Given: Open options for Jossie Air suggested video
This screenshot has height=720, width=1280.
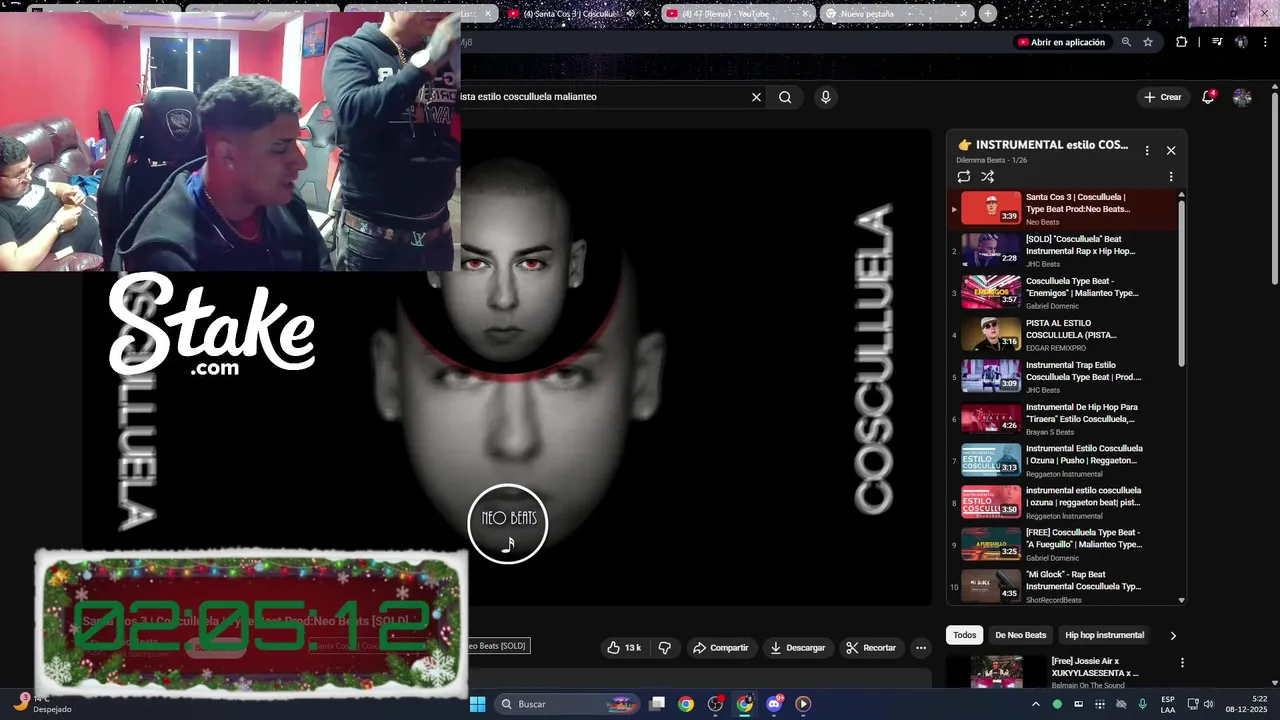Looking at the screenshot, I should [x=1182, y=662].
